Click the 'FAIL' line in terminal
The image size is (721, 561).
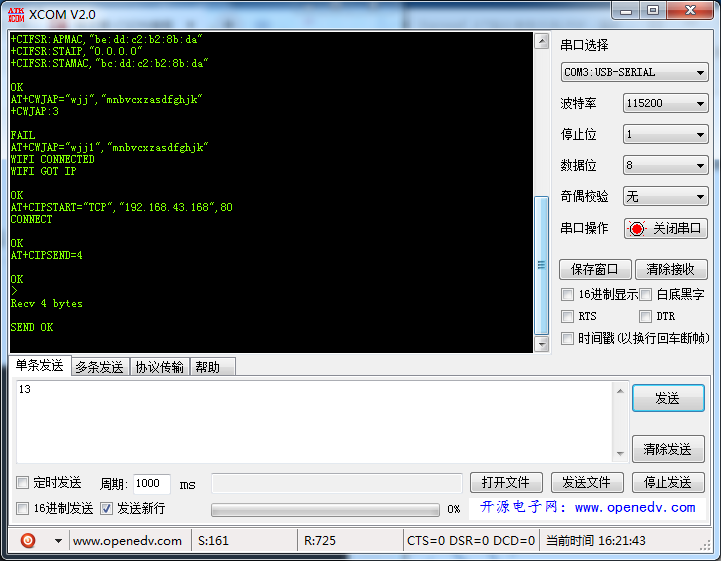pyautogui.click(x=23, y=135)
